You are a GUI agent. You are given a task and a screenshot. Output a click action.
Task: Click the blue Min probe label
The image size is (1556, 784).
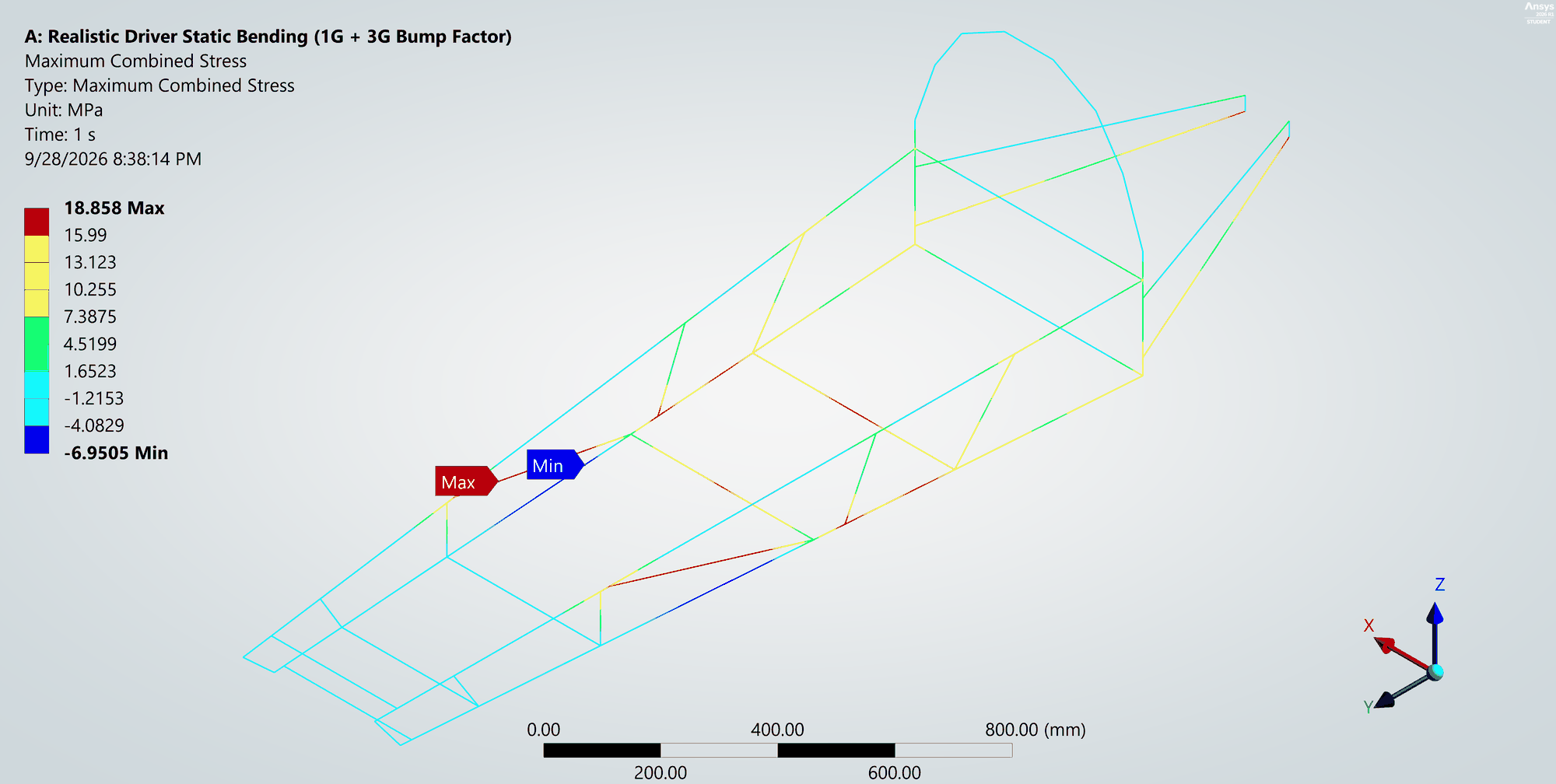pos(555,465)
